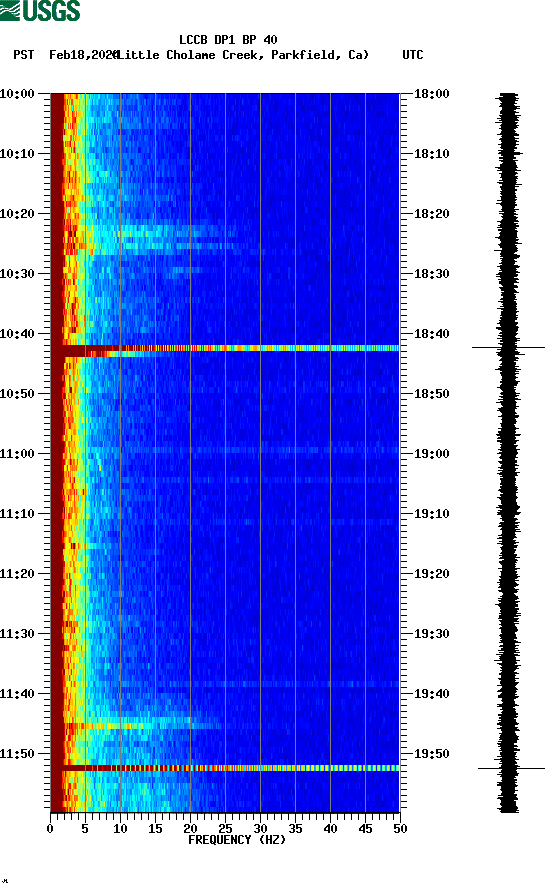Click the '18:40' UTC time label
Screen dimensions: 552x892
pos(432,333)
